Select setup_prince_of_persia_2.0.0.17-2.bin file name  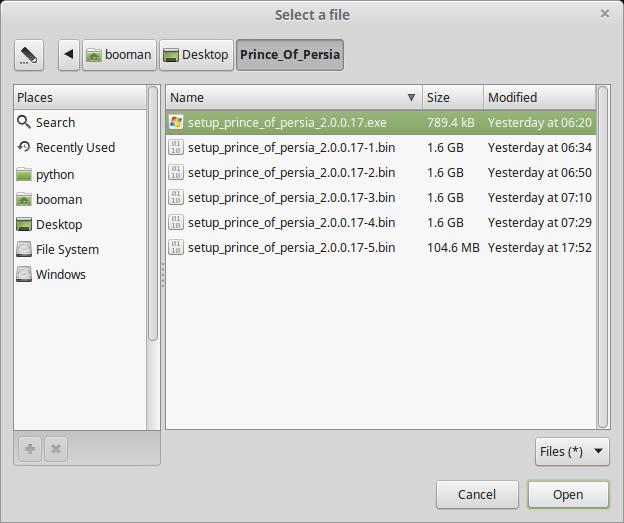[291, 173]
